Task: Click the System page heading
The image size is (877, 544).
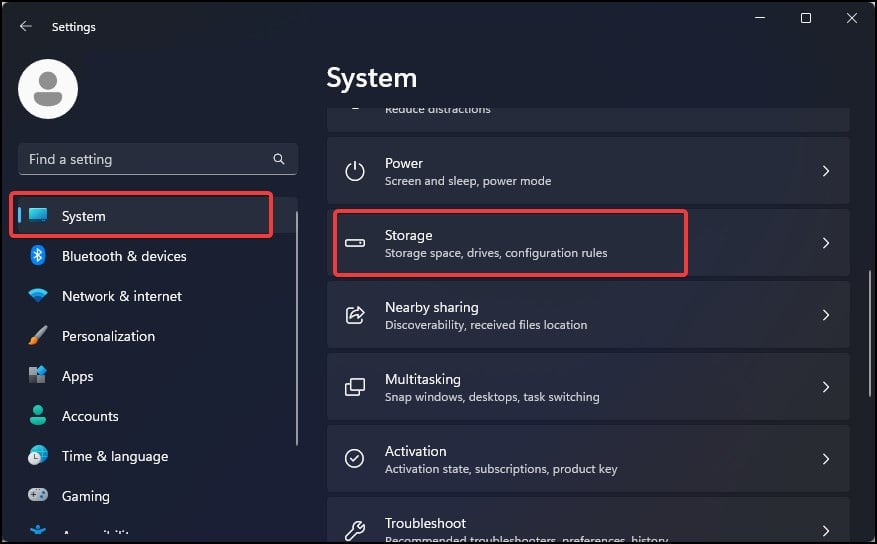Action: [371, 78]
